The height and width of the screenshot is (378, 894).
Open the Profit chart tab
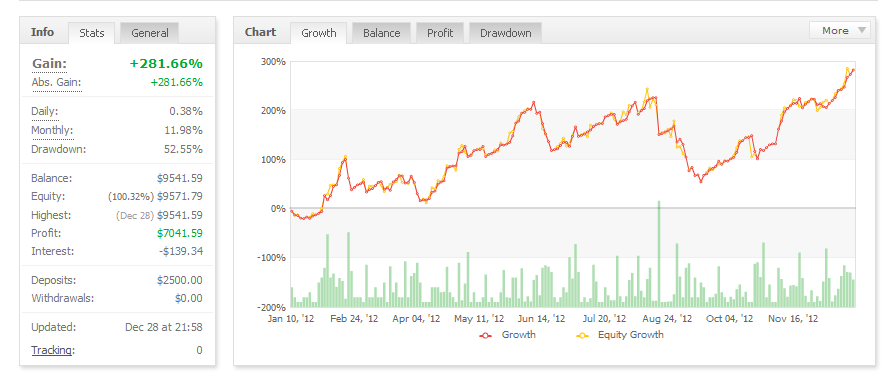click(x=440, y=33)
